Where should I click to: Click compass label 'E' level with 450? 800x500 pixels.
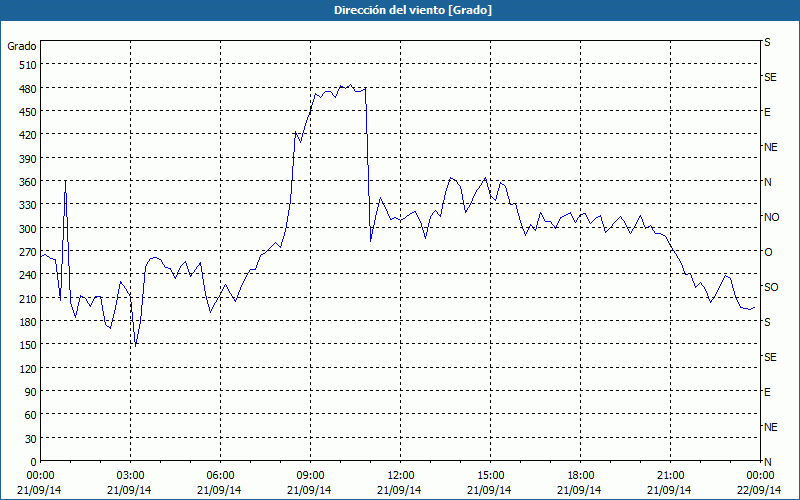click(767, 112)
